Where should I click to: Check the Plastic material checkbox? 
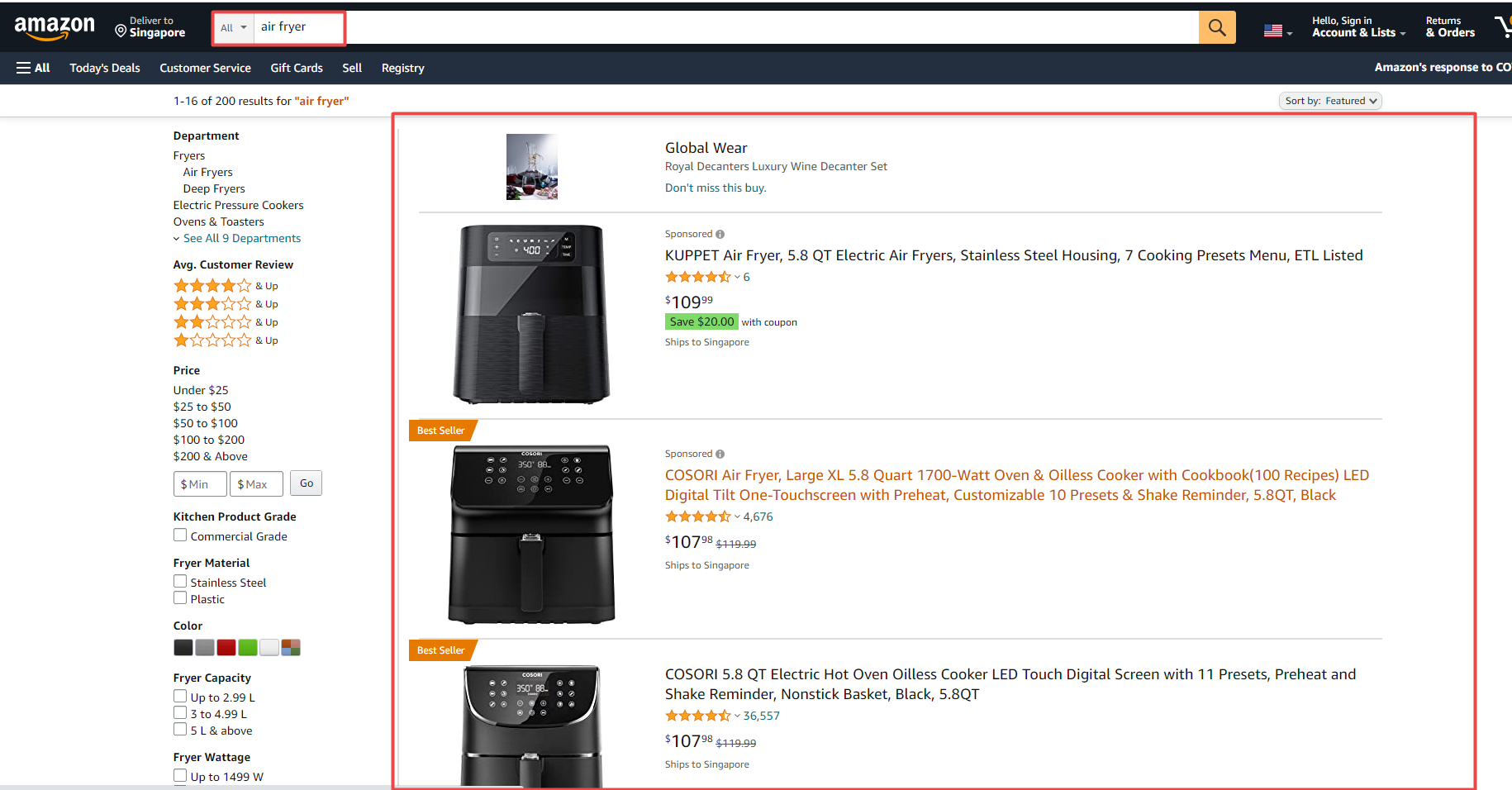pyautogui.click(x=180, y=598)
